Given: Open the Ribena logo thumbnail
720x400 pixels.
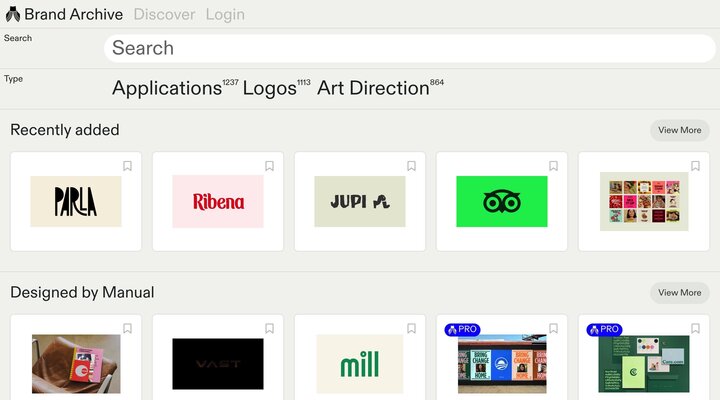Looking at the screenshot, I should [218, 201].
